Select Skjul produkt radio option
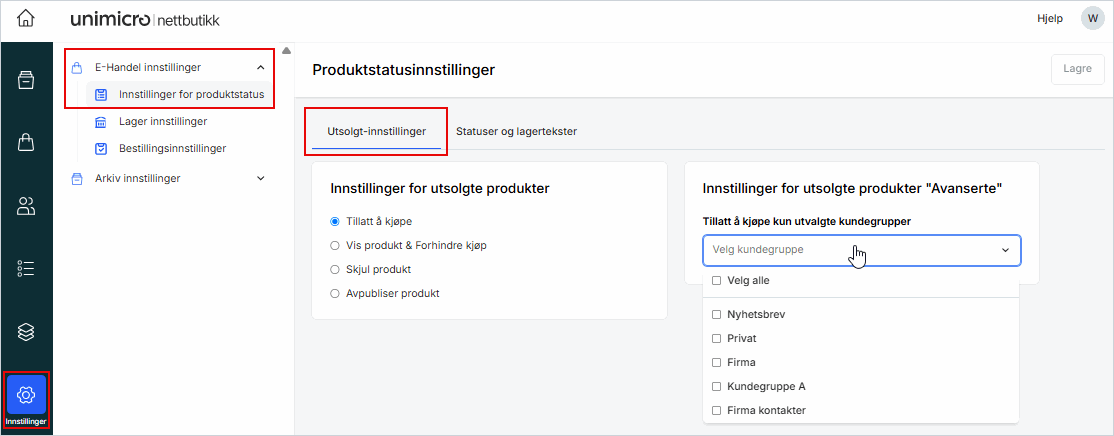Viewport: 1114px width, 436px height. (x=335, y=269)
